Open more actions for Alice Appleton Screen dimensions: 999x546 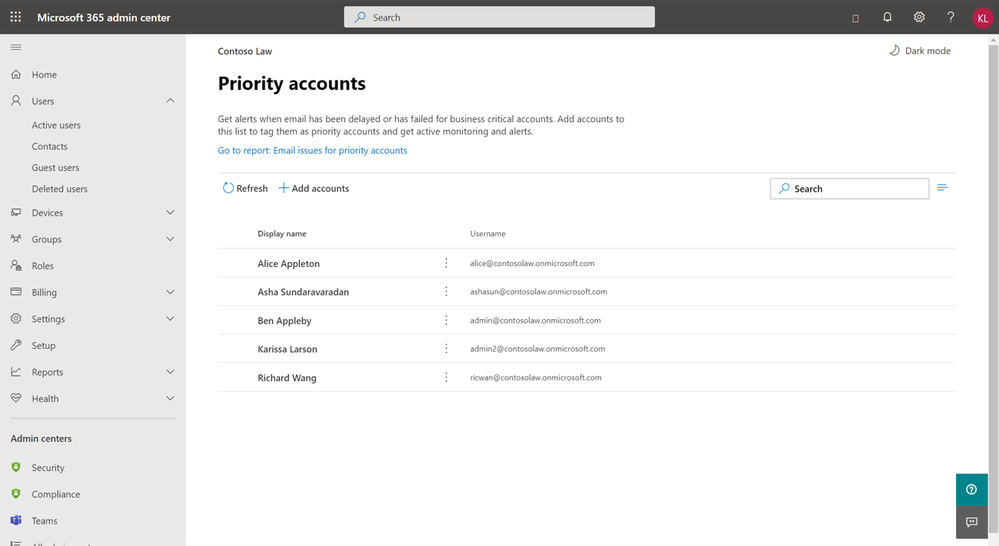pos(446,263)
